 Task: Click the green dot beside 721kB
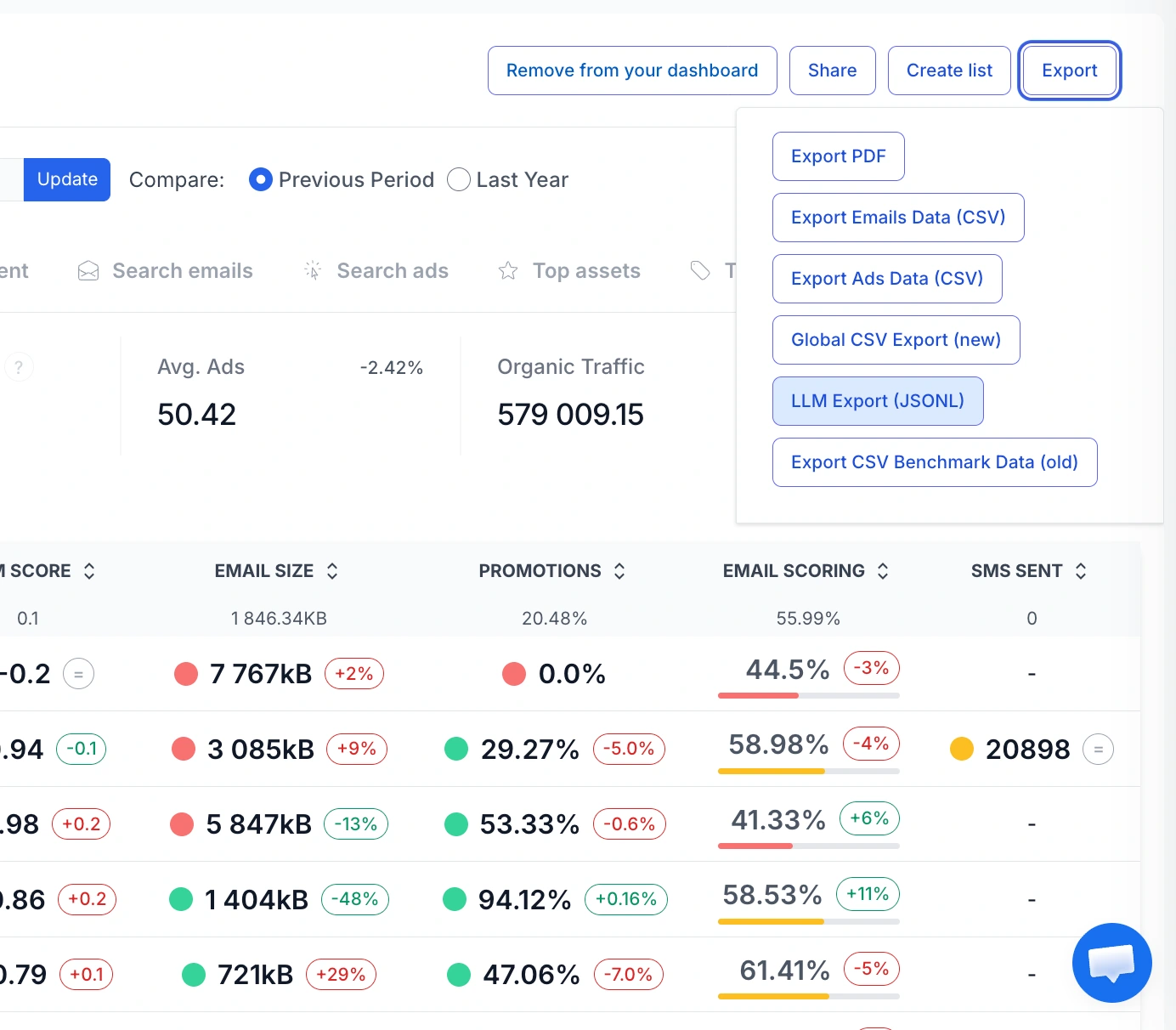(x=194, y=975)
